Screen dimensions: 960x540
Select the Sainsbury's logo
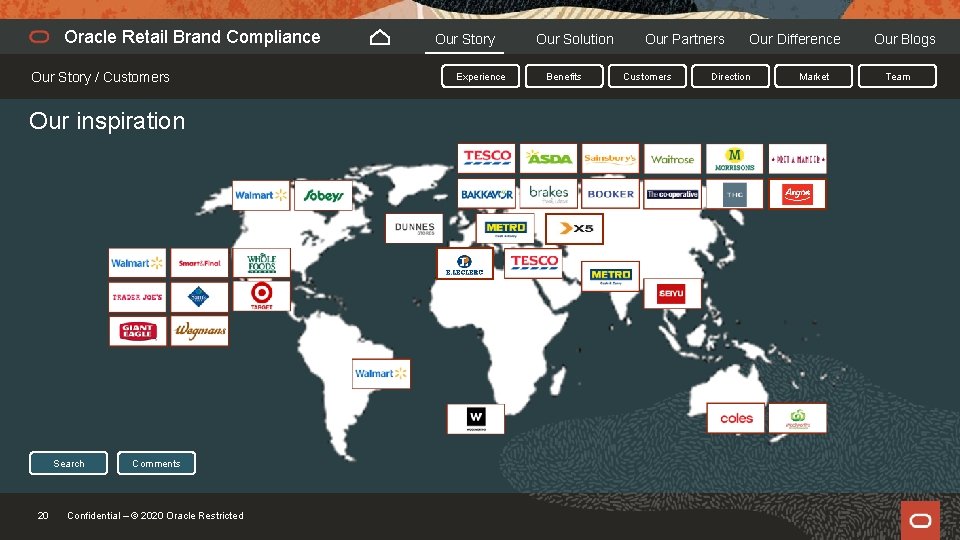coord(610,159)
